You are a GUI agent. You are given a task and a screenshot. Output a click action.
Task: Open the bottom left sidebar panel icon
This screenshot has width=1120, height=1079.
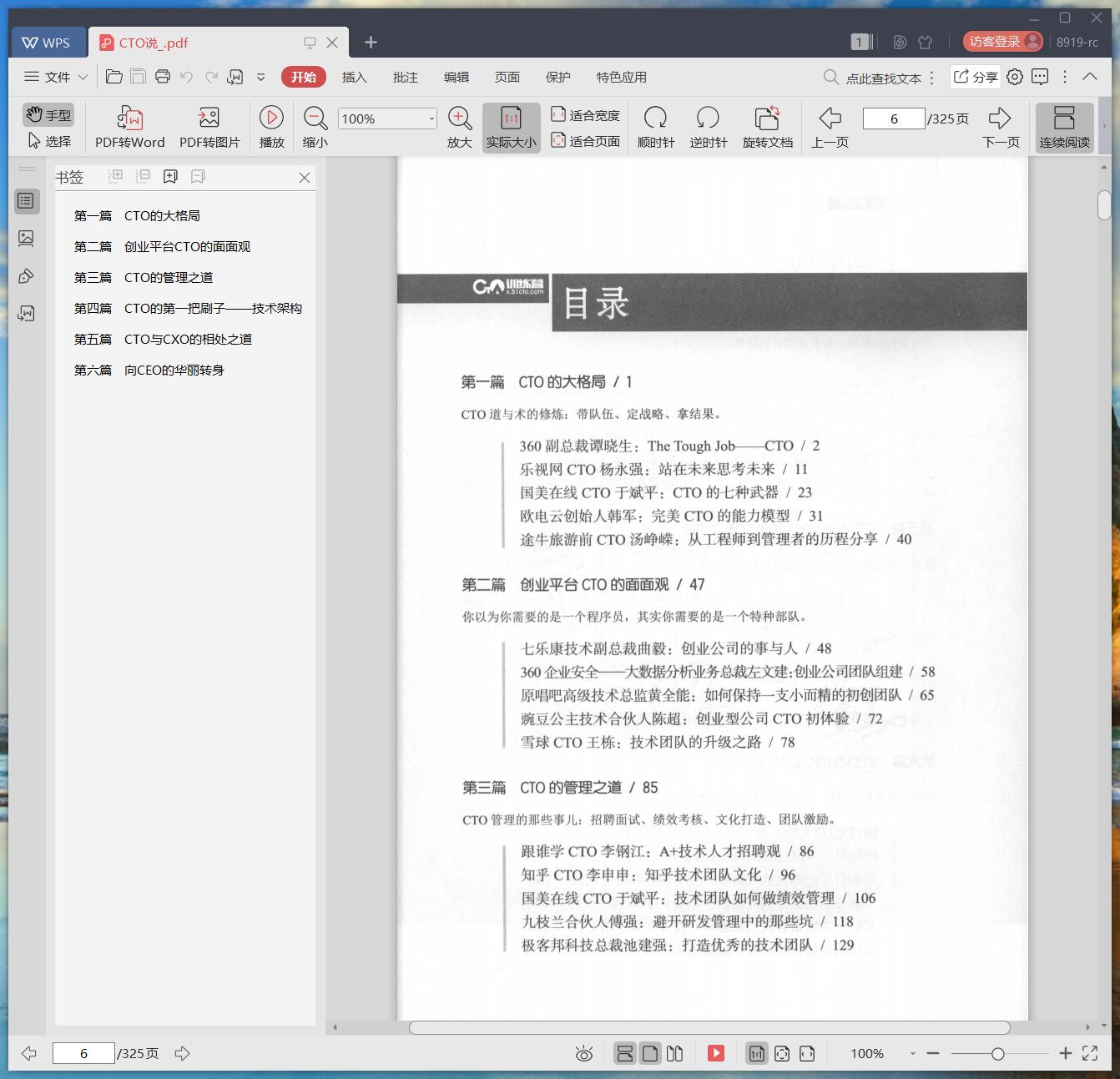[x=26, y=314]
